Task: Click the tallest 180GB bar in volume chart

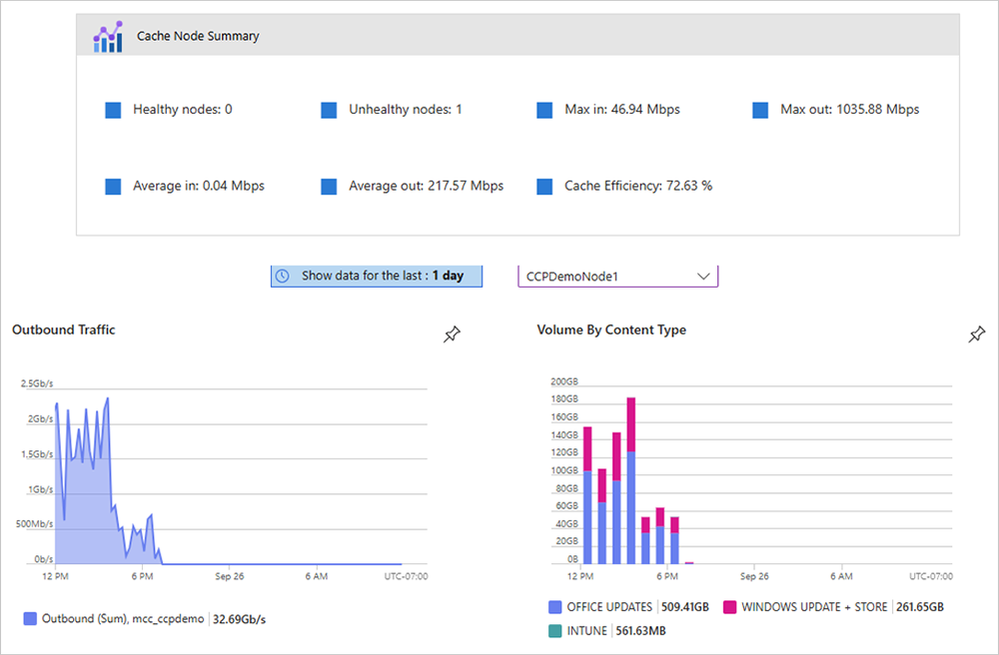Action: click(631, 481)
